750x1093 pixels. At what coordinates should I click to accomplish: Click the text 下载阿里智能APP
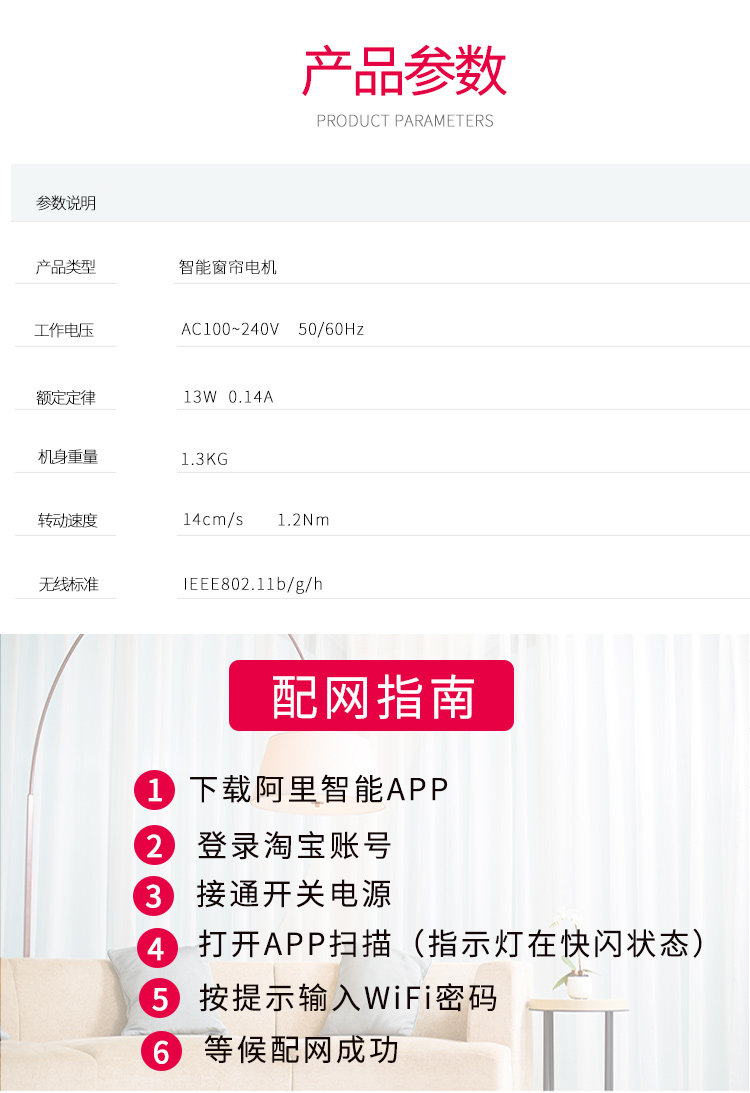click(319, 789)
